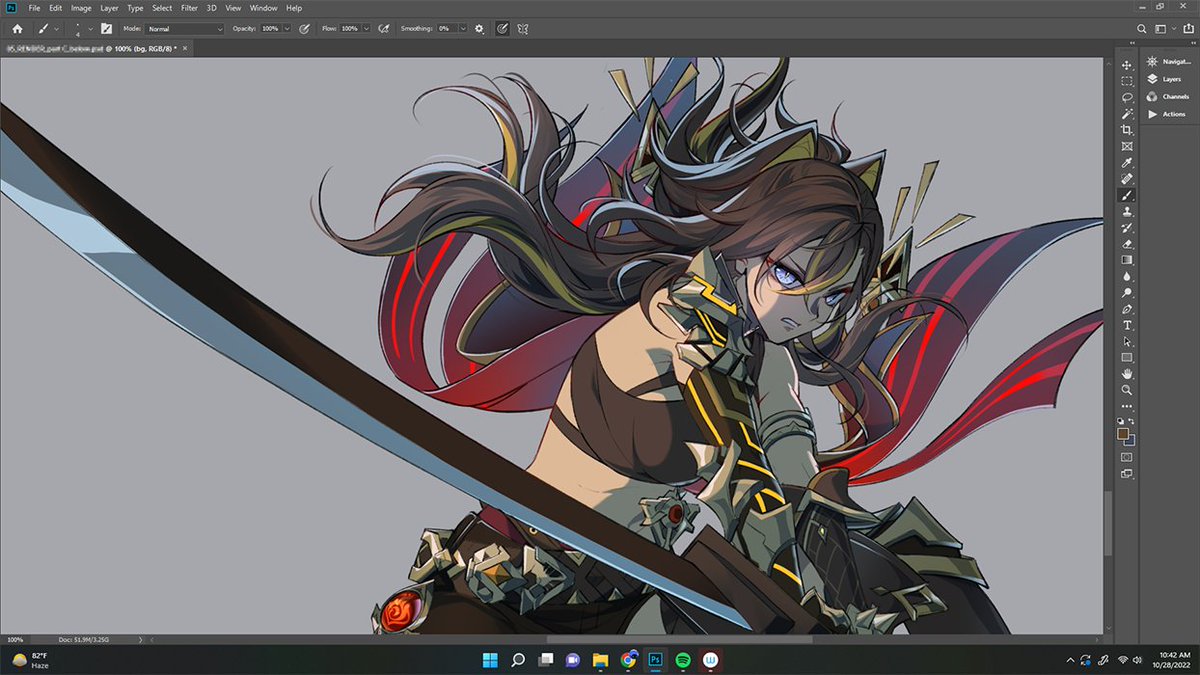Screen dimensions: 1200x675
Task: Select the Frame tool
Action: tap(1127, 146)
